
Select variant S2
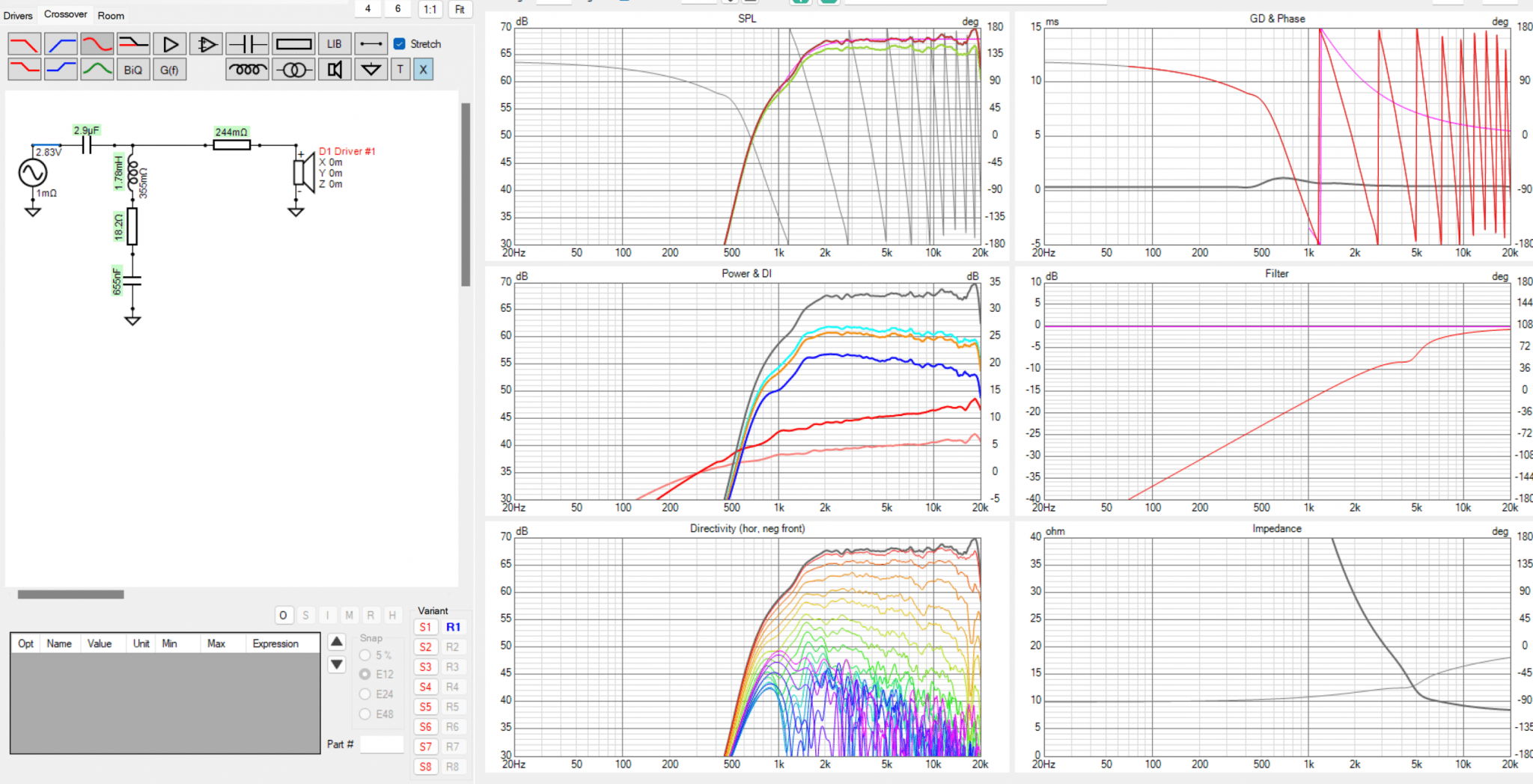[425, 647]
